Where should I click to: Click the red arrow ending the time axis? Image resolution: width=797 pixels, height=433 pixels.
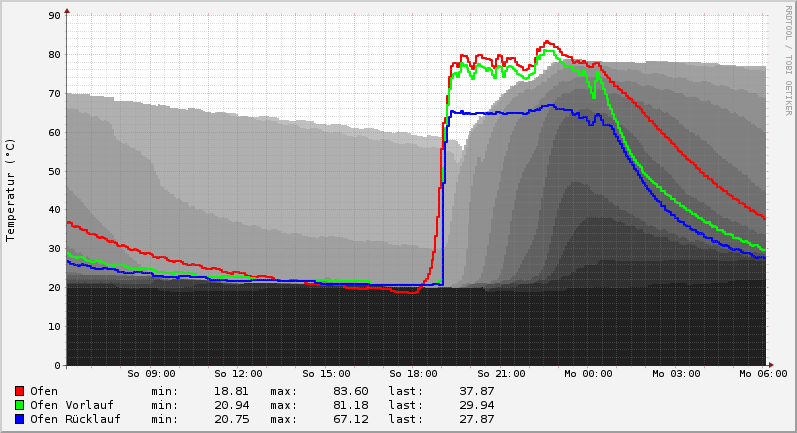pos(770,365)
